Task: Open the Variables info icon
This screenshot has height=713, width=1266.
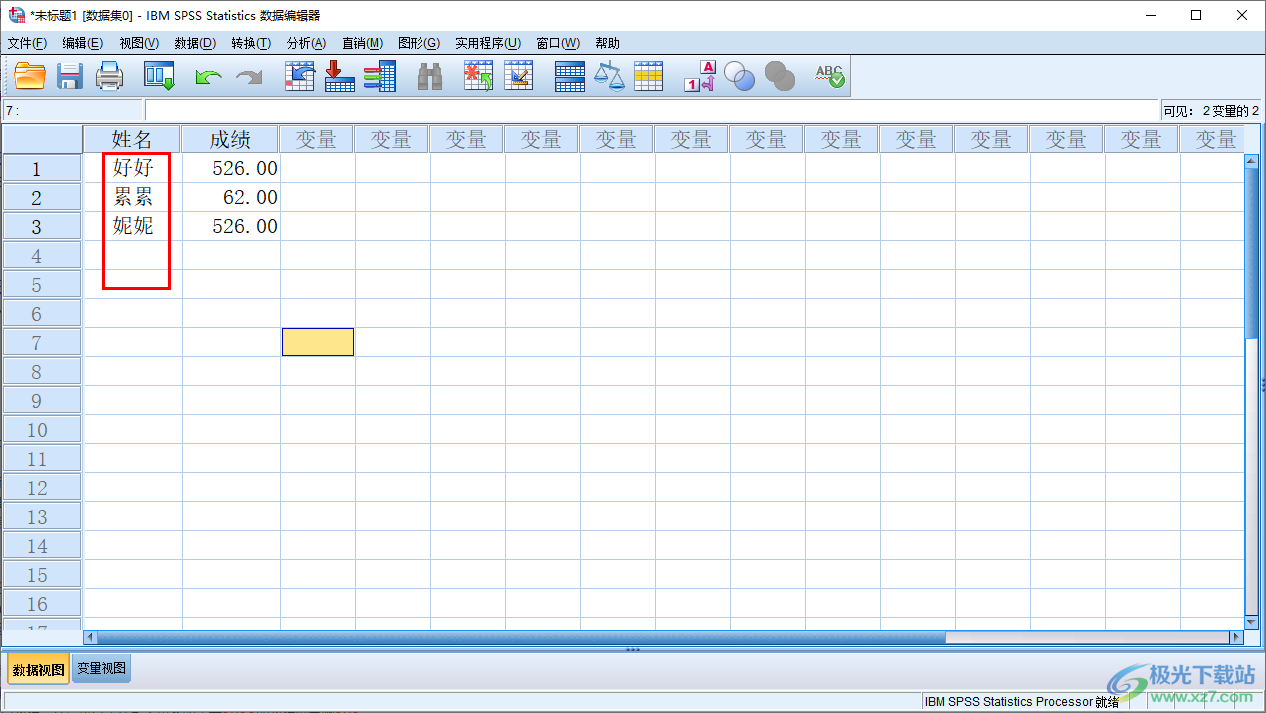Action: 380,76
